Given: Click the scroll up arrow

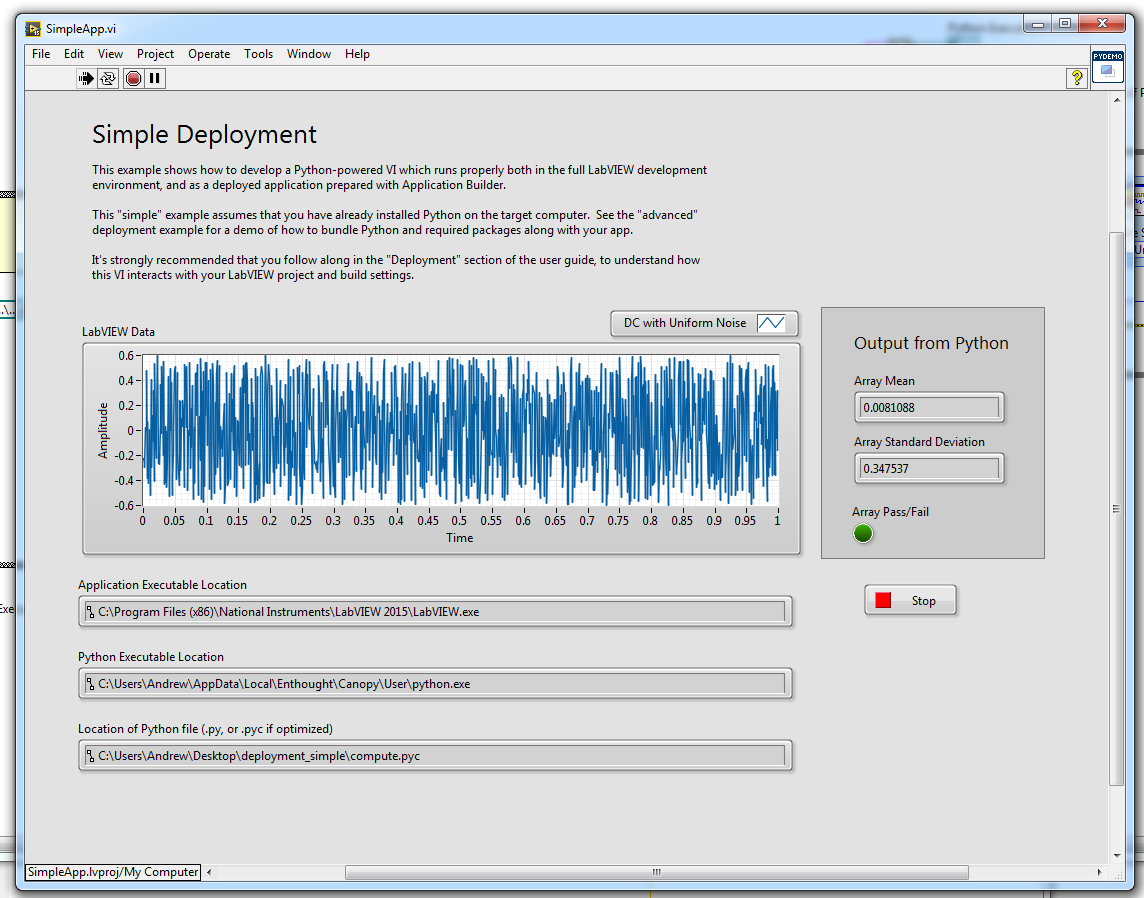Looking at the screenshot, I should click(1117, 100).
